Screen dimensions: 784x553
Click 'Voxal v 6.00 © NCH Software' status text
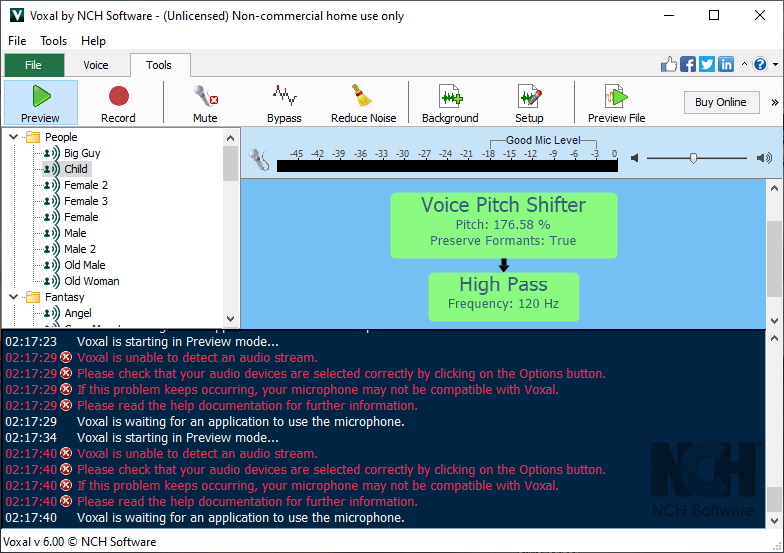click(x=80, y=542)
